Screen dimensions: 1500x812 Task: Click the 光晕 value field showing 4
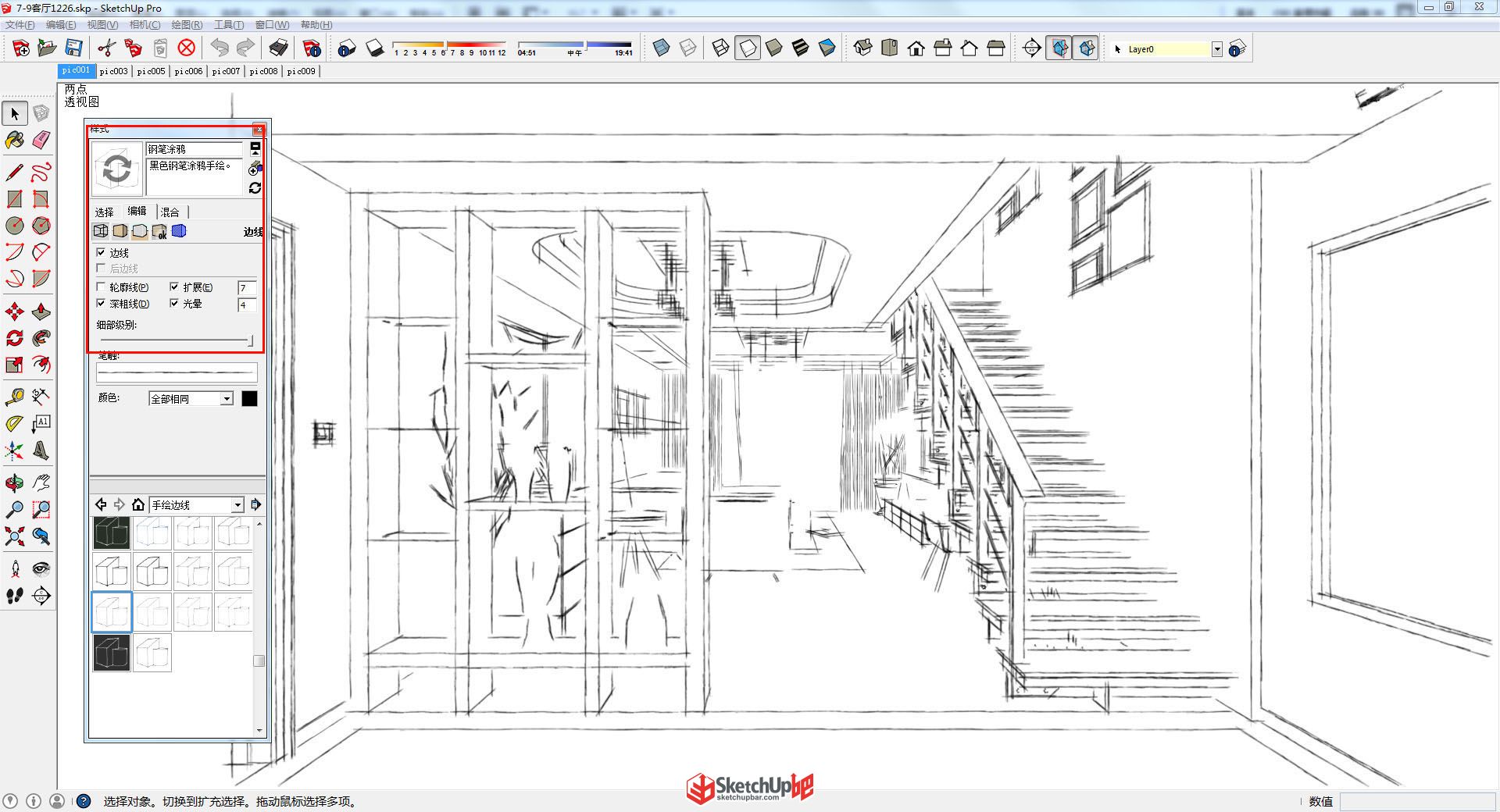click(x=246, y=304)
